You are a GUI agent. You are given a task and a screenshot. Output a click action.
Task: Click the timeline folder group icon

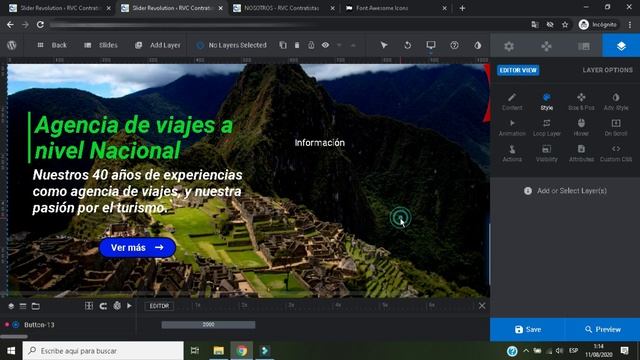click(x=36, y=306)
